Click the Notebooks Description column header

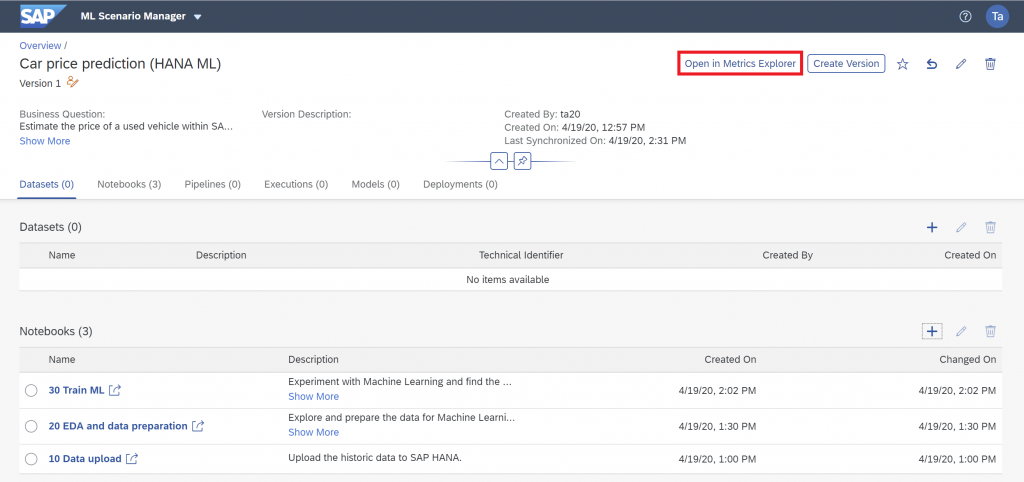point(313,359)
